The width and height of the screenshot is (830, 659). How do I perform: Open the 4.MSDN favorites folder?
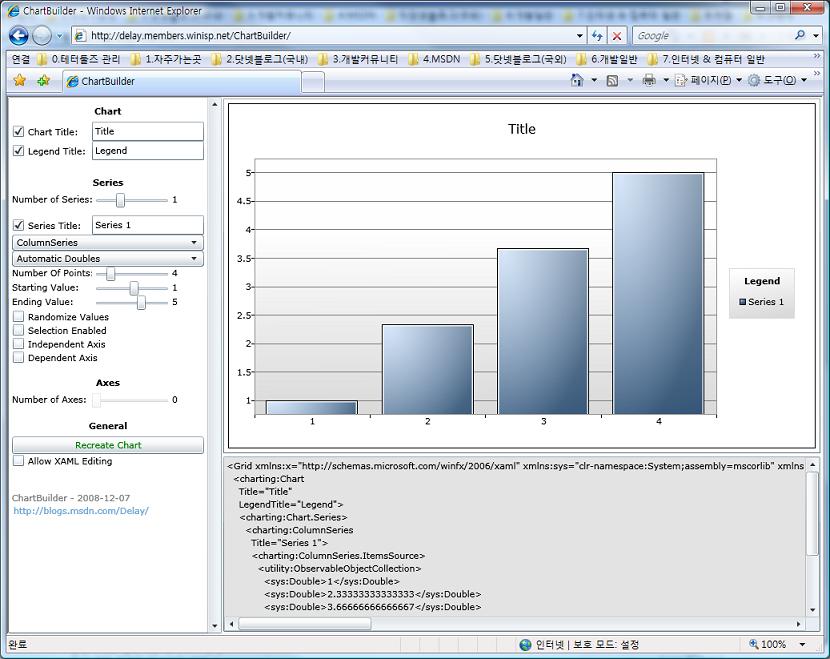coord(434,59)
